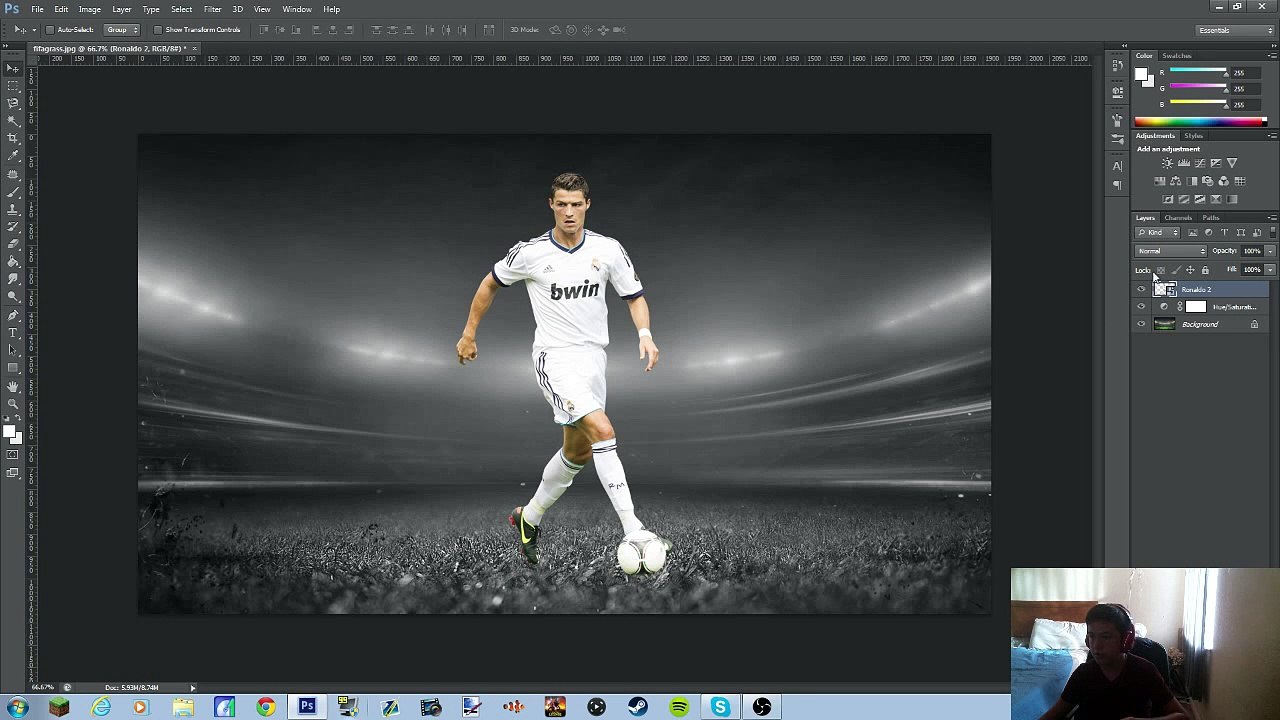Select the Spot Healing Brush tool
The width and height of the screenshot is (1280, 720).
click(14, 173)
